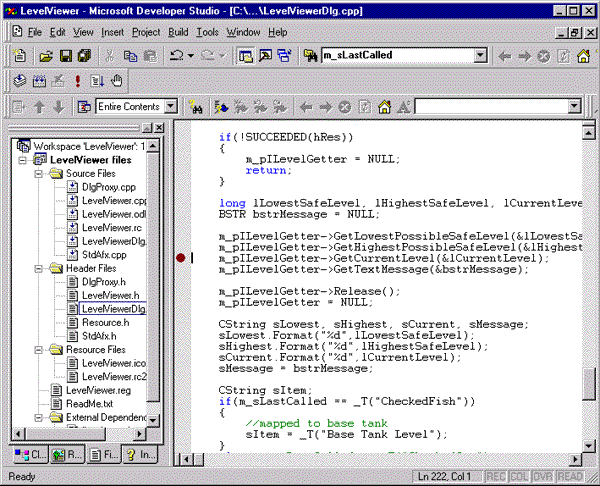Viewport: 600px width, 486px height.
Task: Click the Find in Files binoculars icon
Action: click(311, 56)
